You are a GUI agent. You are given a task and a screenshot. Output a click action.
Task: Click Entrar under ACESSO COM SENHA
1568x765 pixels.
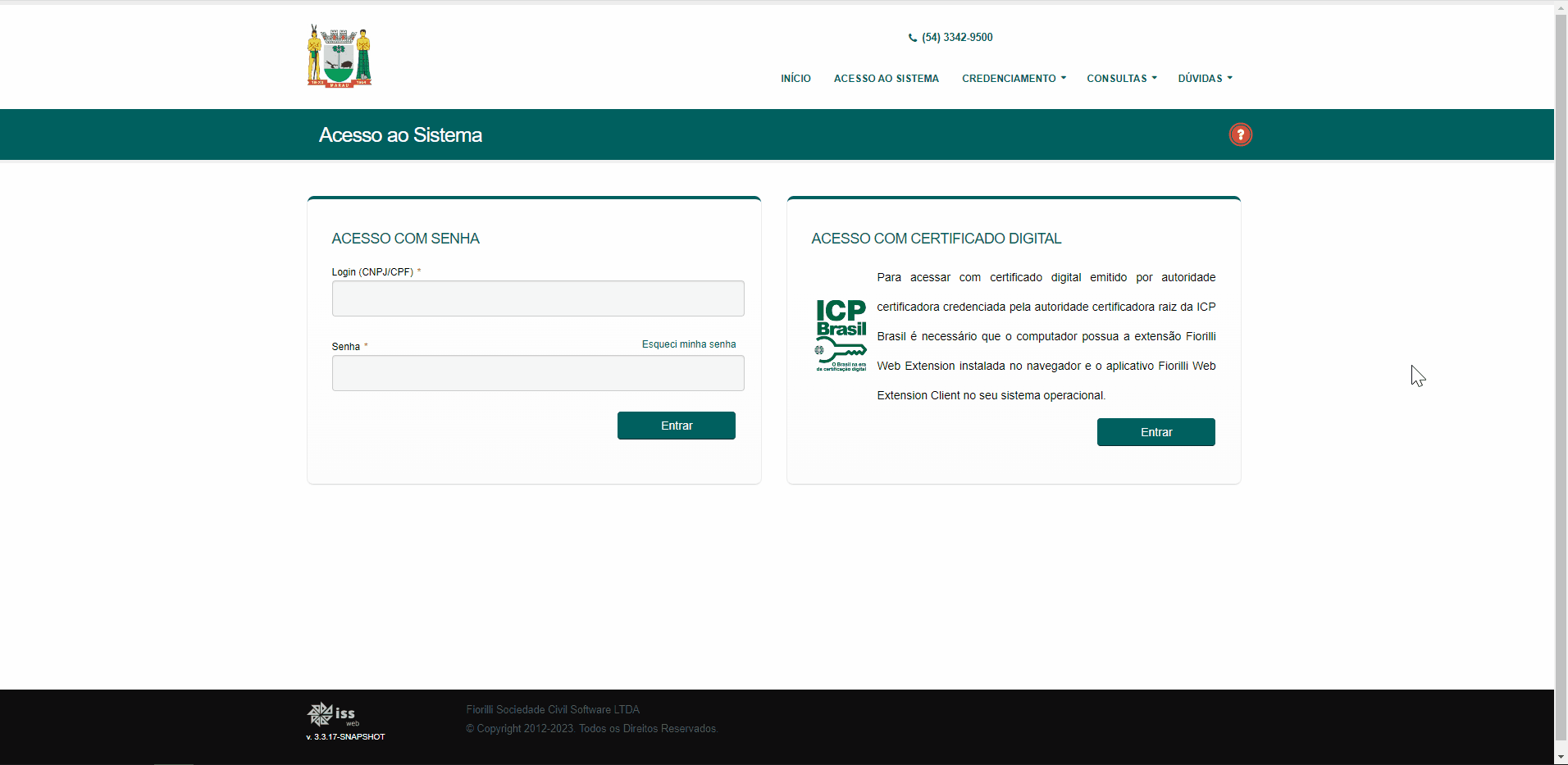click(676, 426)
